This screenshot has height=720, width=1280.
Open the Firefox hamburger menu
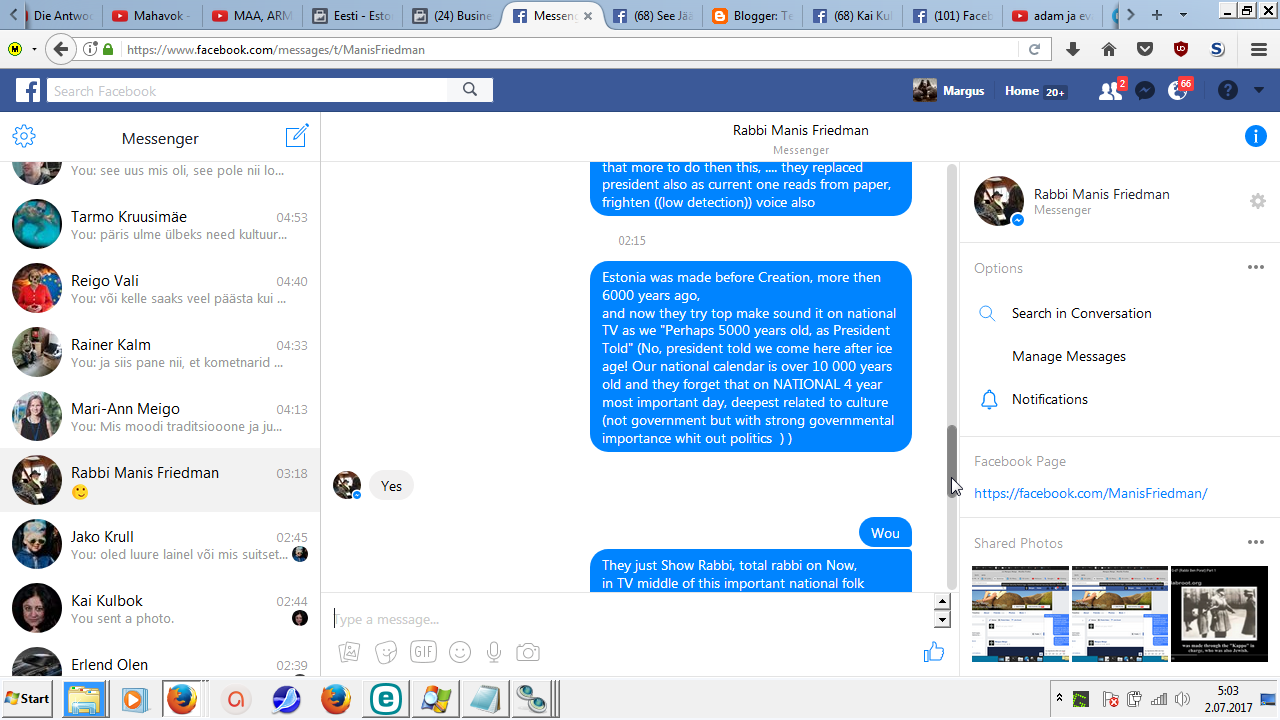tap(1258, 49)
